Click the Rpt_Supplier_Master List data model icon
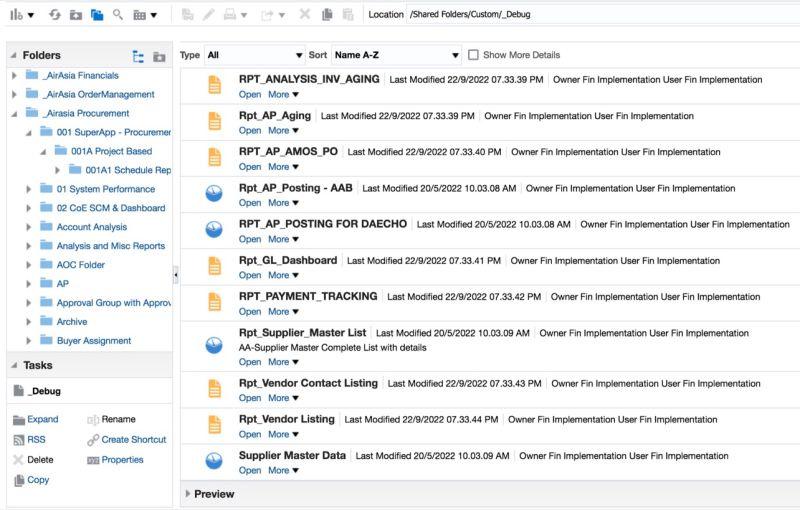This screenshot has width=800, height=510. click(x=214, y=345)
